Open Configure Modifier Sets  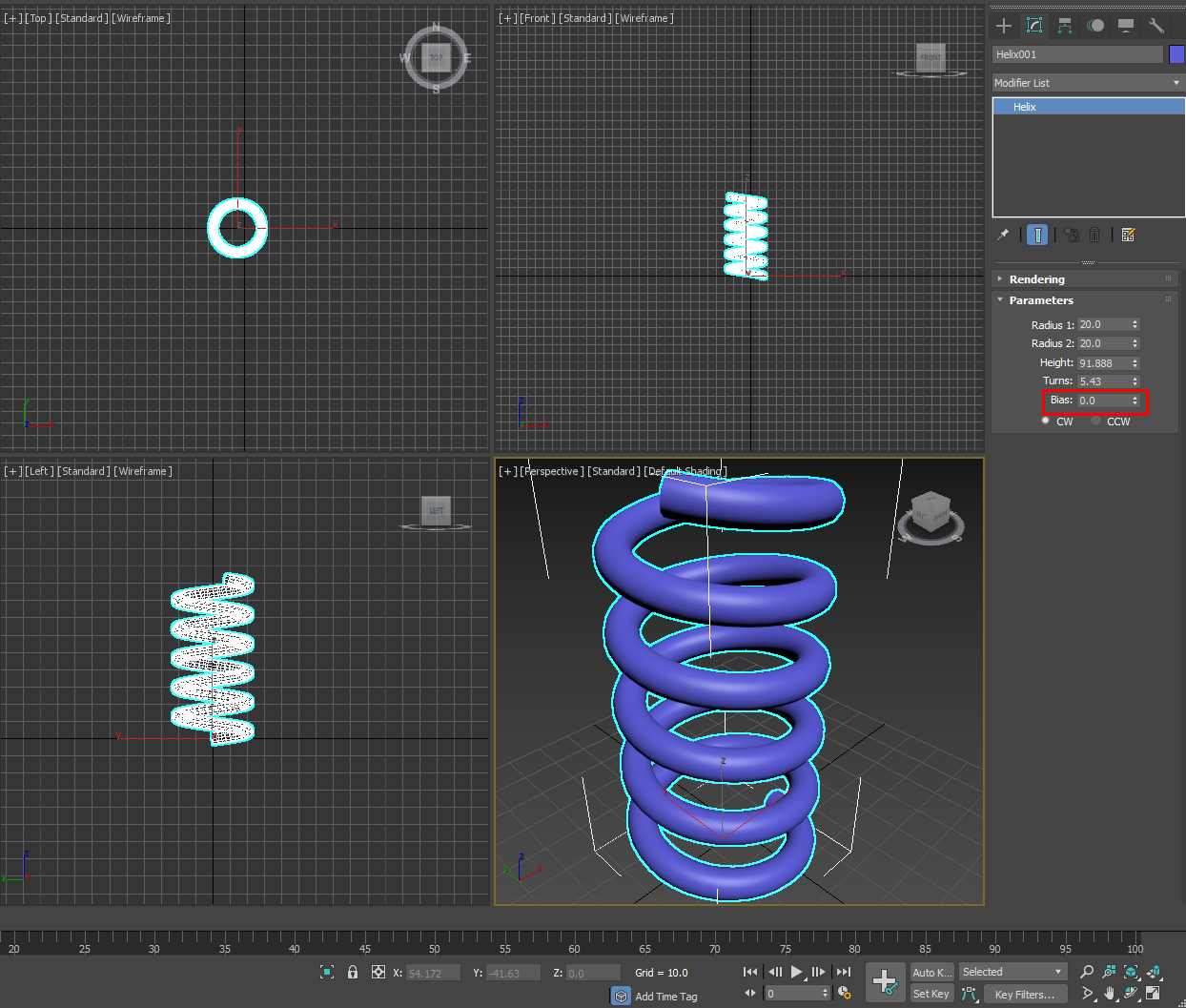(1129, 235)
